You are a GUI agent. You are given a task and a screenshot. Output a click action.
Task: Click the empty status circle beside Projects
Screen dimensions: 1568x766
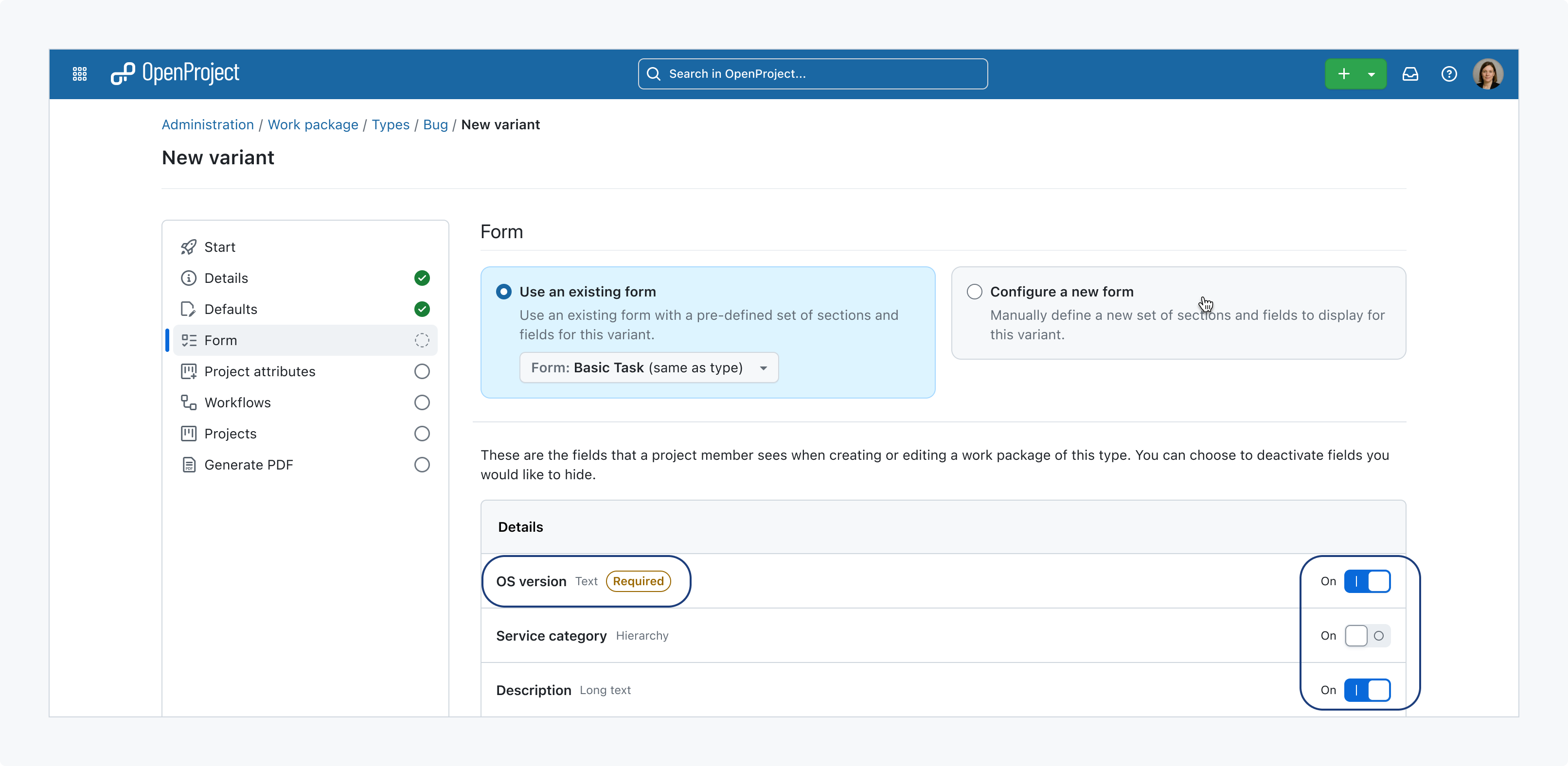pos(422,433)
